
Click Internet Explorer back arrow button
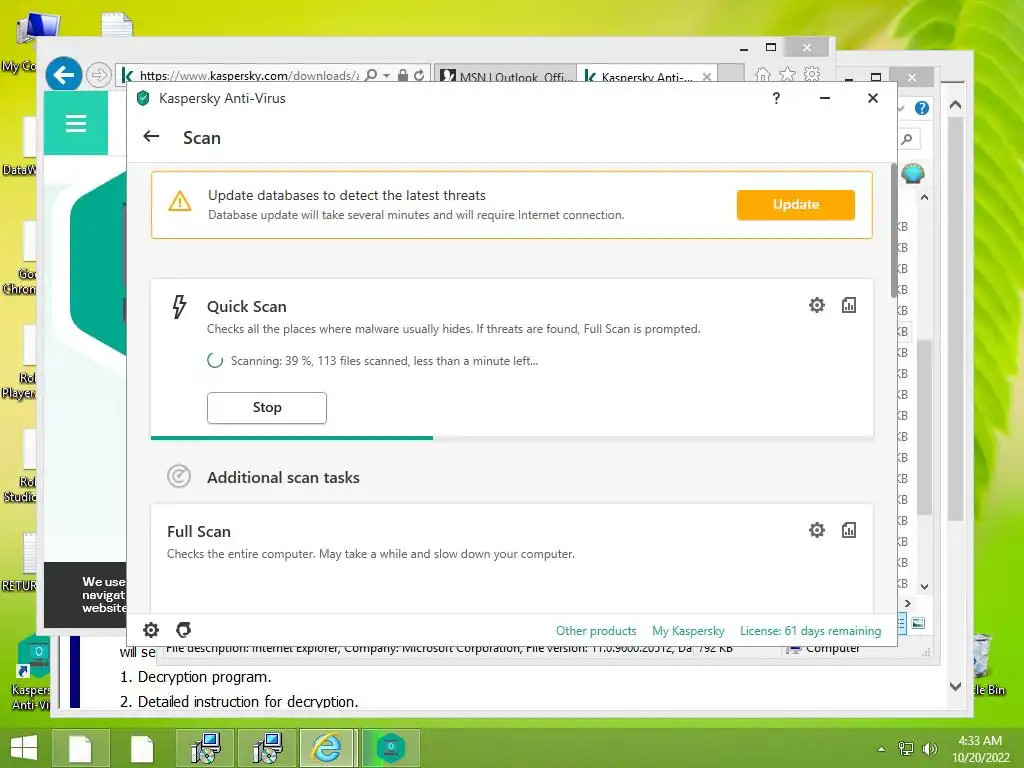tap(63, 75)
